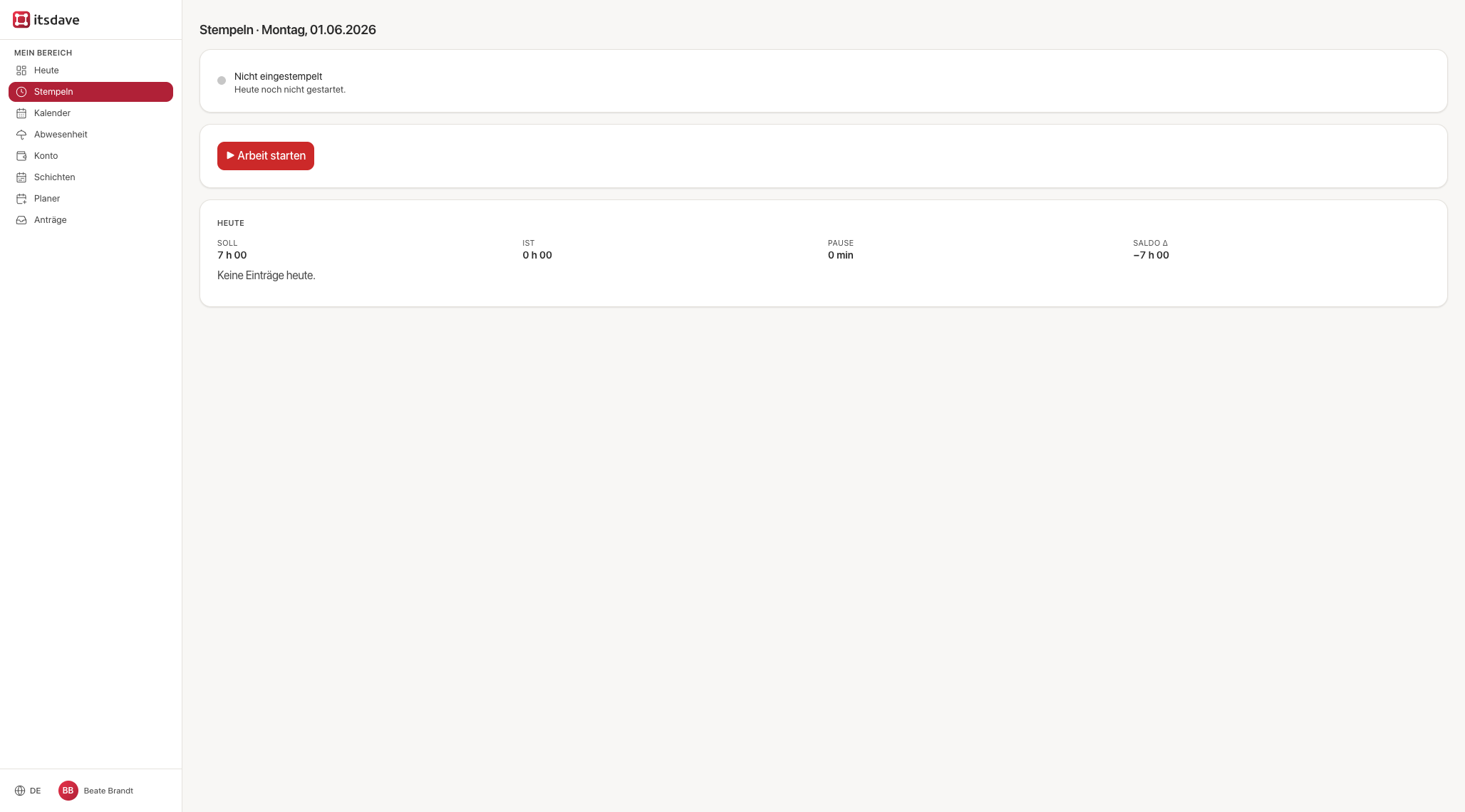Click the grey clock-in status dot

pyautogui.click(x=222, y=80)
